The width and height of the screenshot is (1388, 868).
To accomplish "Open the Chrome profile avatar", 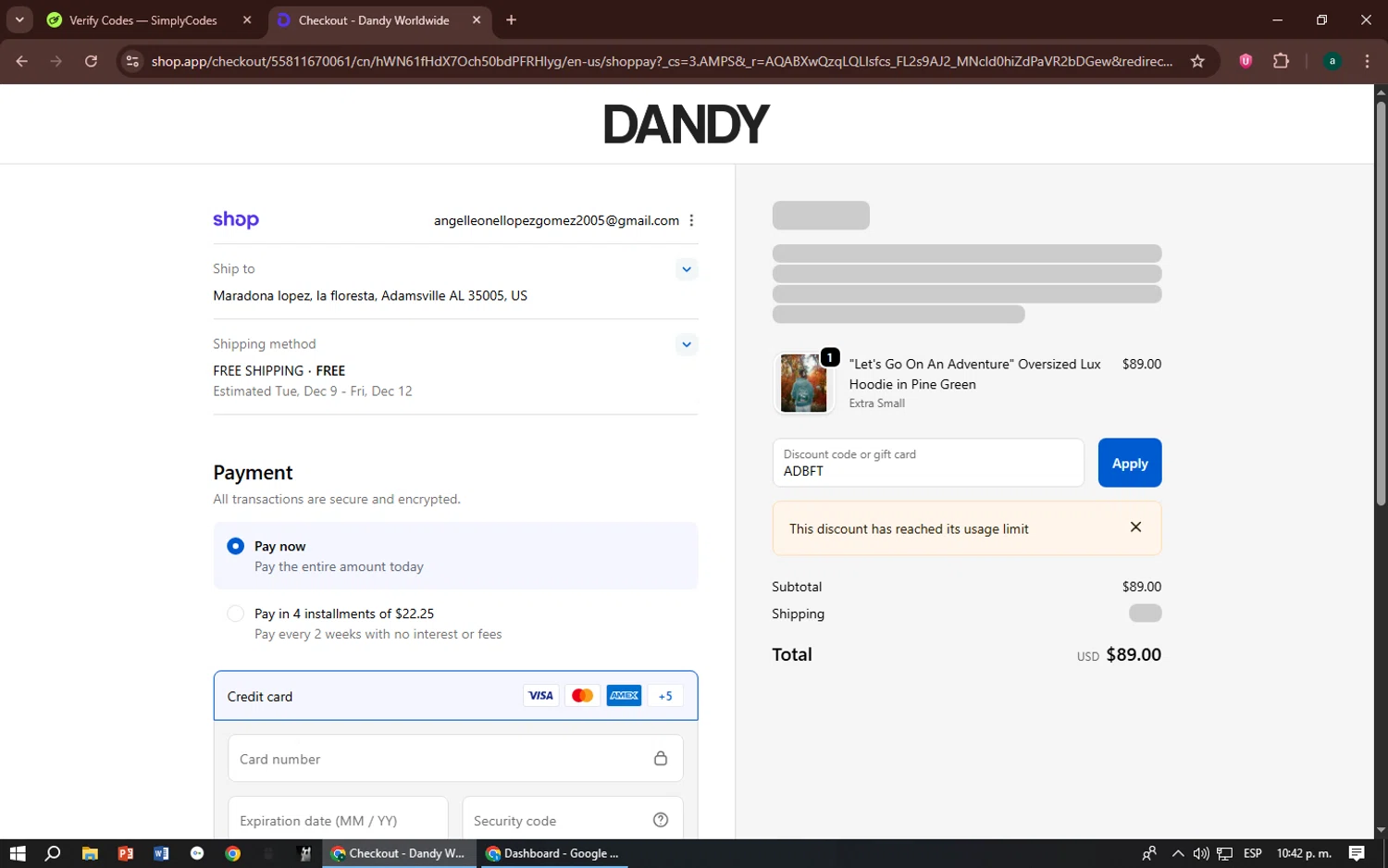I will pos(1332,61).
